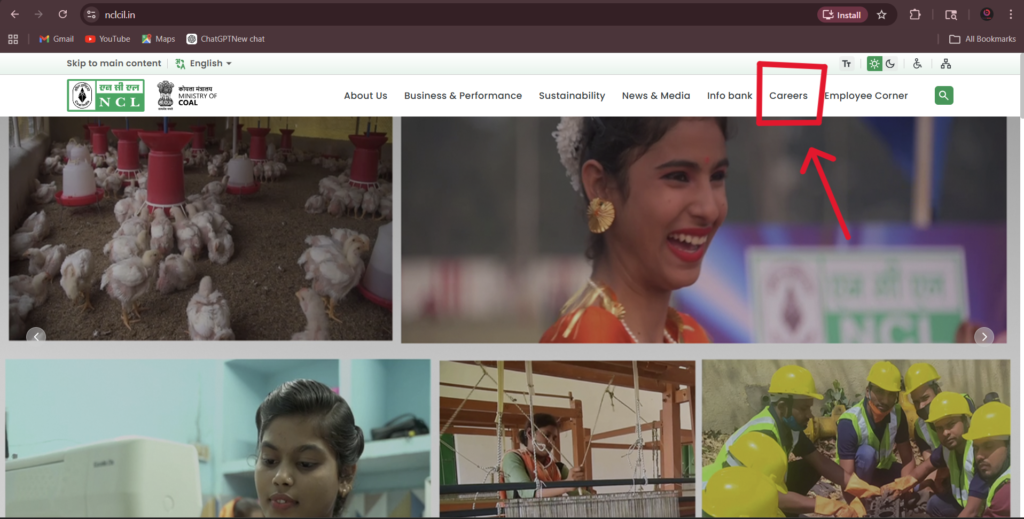
Task: Switch to dark mode moon toggle
Action: 890,64
